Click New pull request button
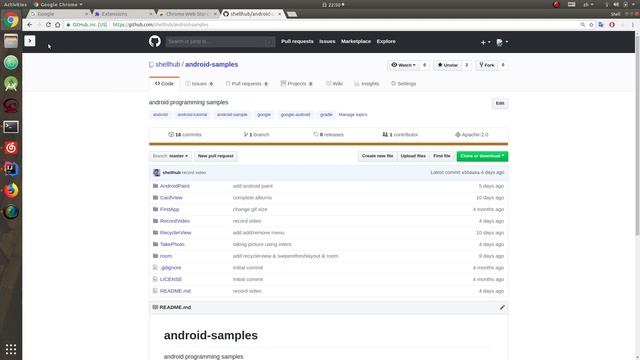 [216, 156]
